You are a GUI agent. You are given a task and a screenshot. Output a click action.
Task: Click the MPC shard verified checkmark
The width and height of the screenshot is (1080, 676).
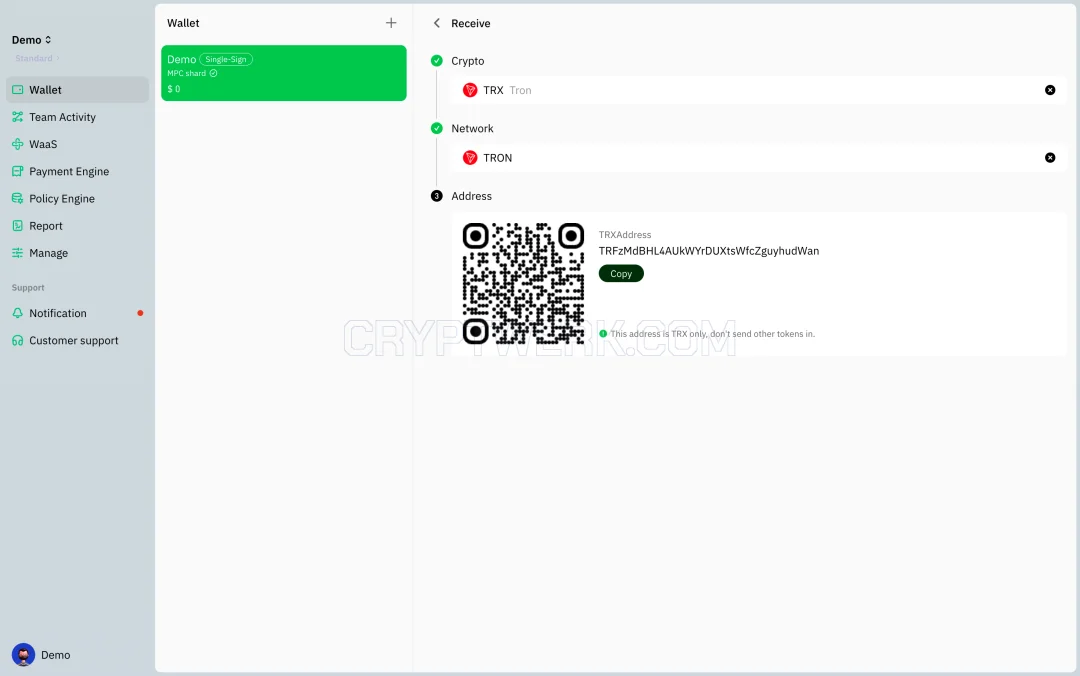click(x=214, y=73)
